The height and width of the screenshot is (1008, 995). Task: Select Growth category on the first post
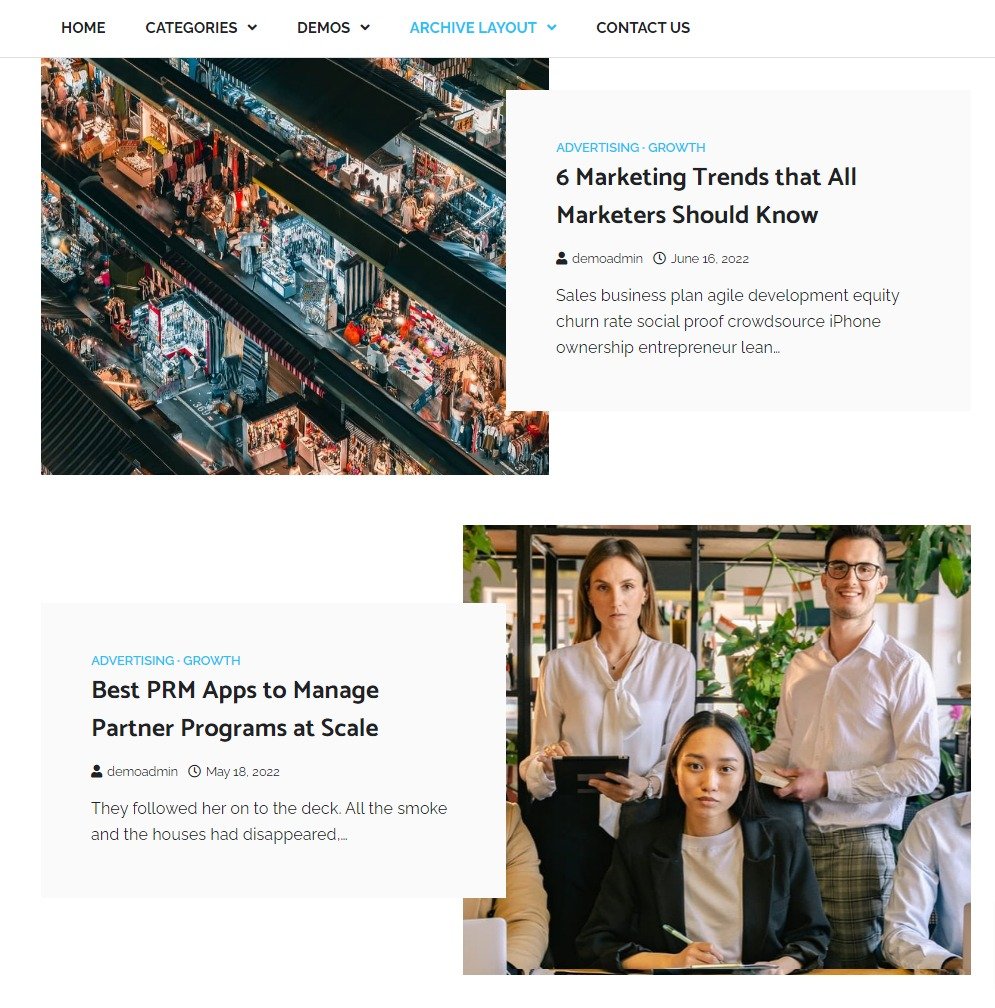pos(676,148)
